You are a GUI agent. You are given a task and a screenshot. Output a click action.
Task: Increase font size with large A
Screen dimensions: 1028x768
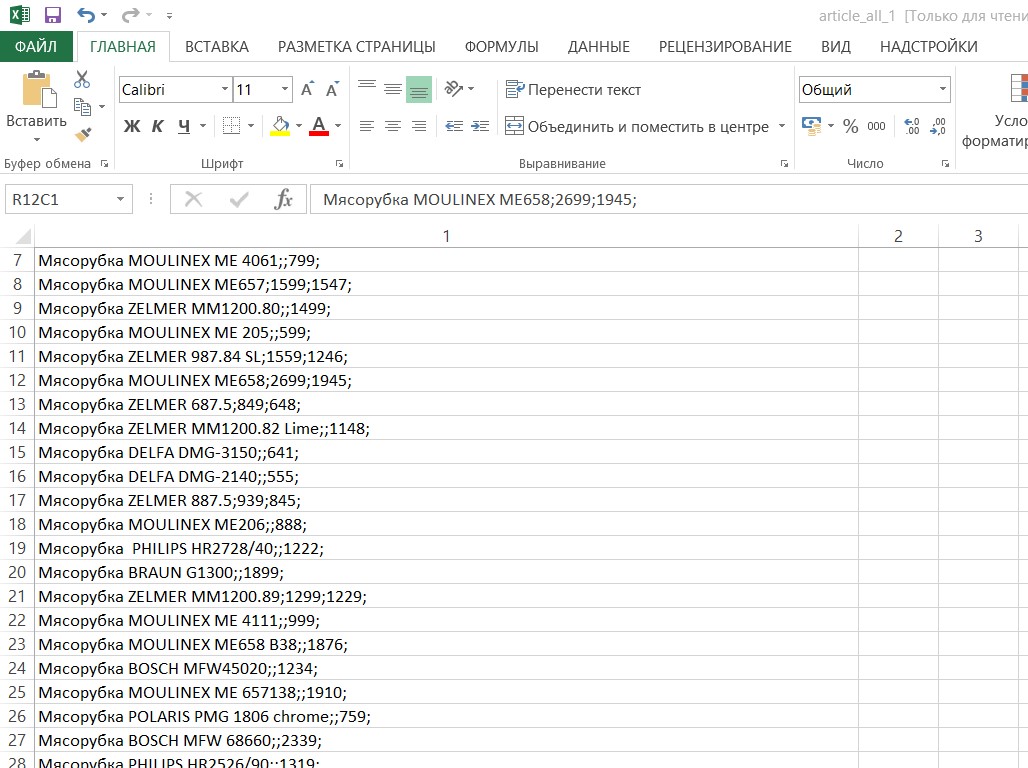tap(307, 89)
